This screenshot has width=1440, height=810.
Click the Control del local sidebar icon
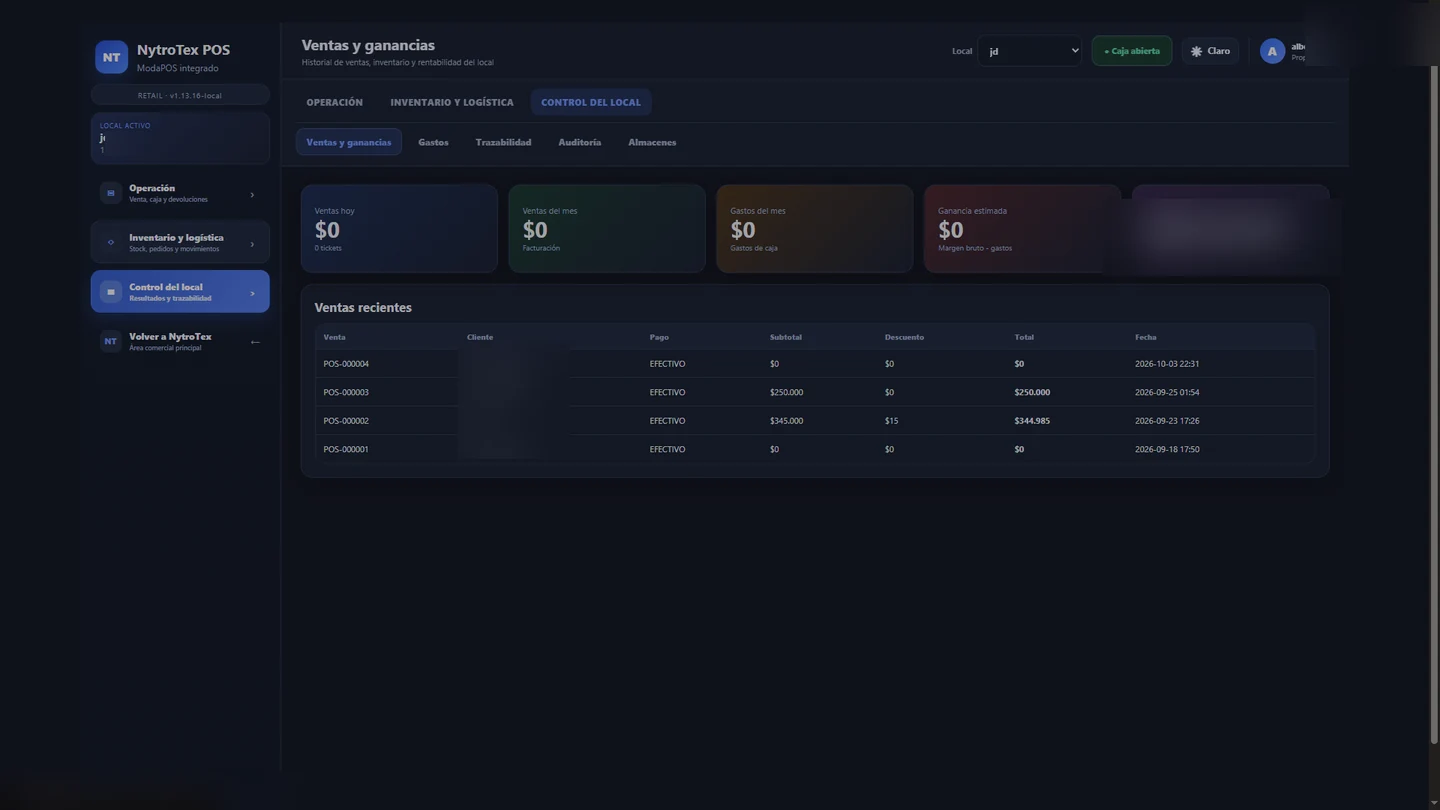click(111, 292)
